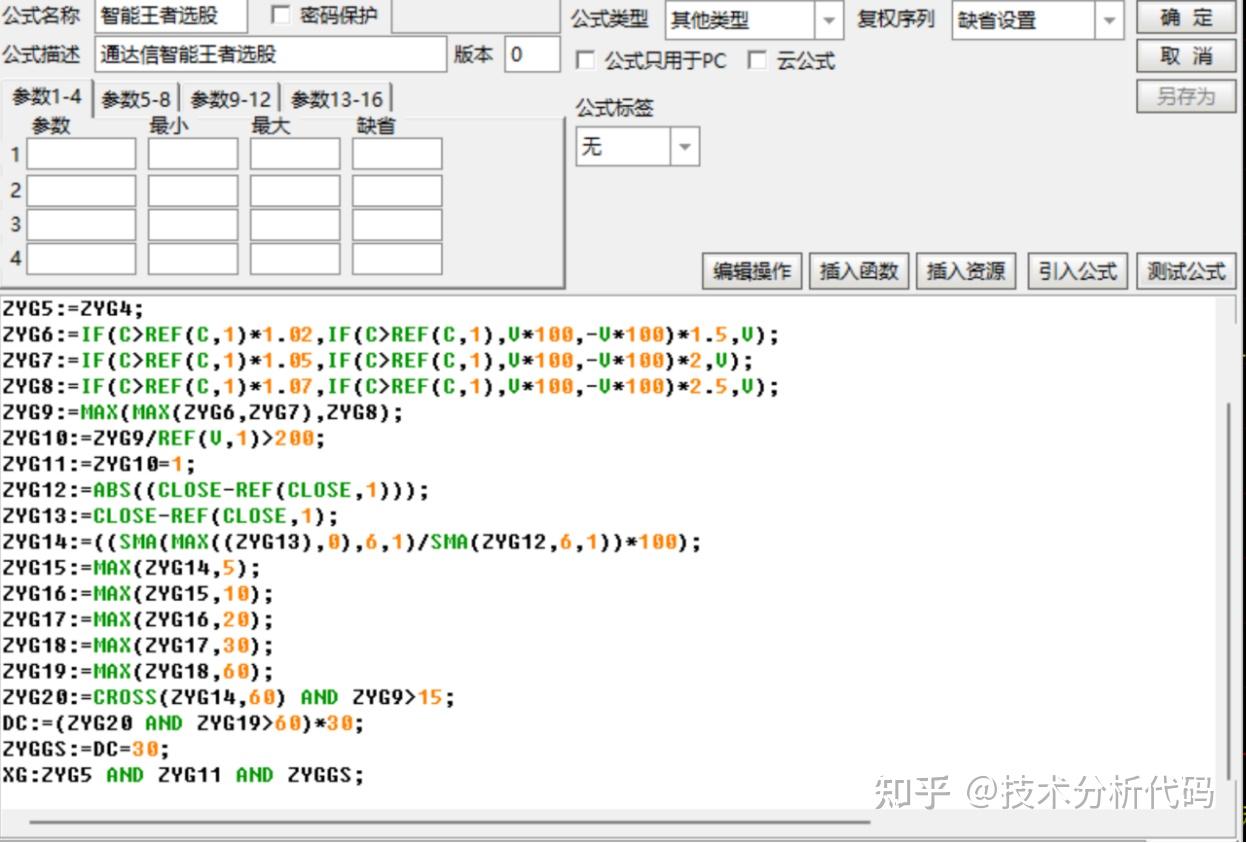Click the horizontal scrollbar below the code
The image size is (1246, 843).
(450, 822)
